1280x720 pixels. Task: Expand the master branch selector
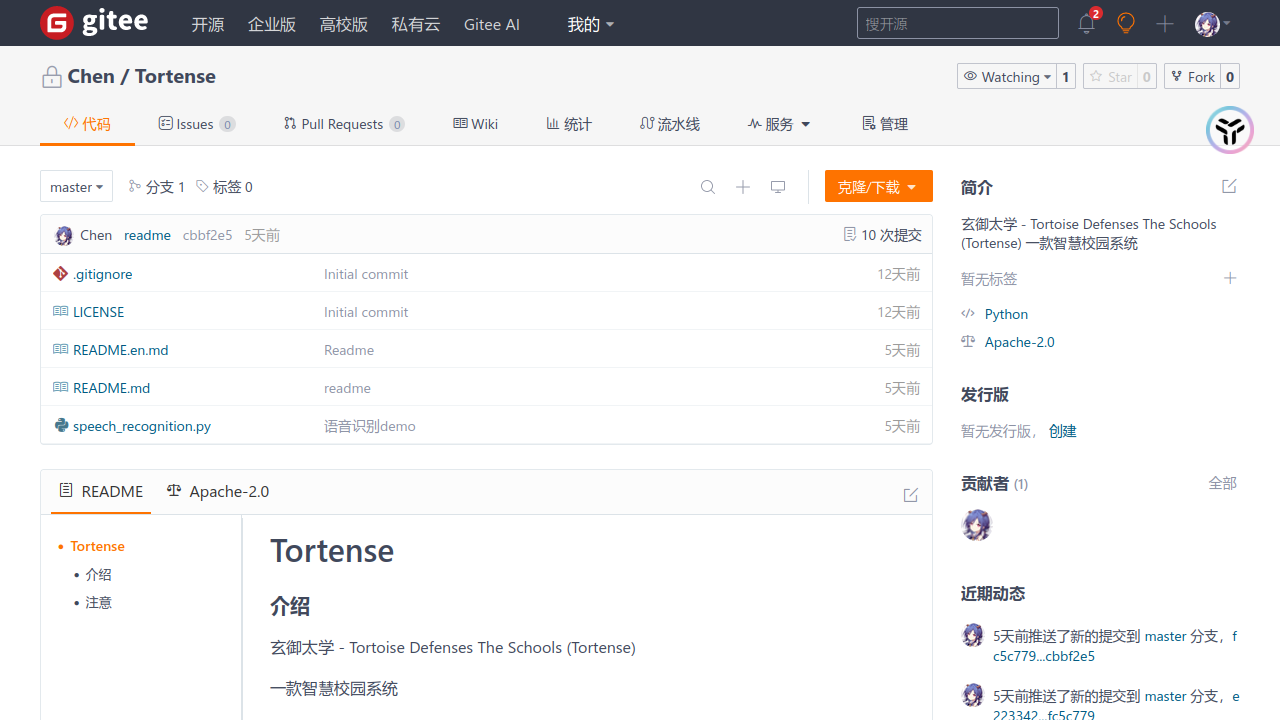76,187
